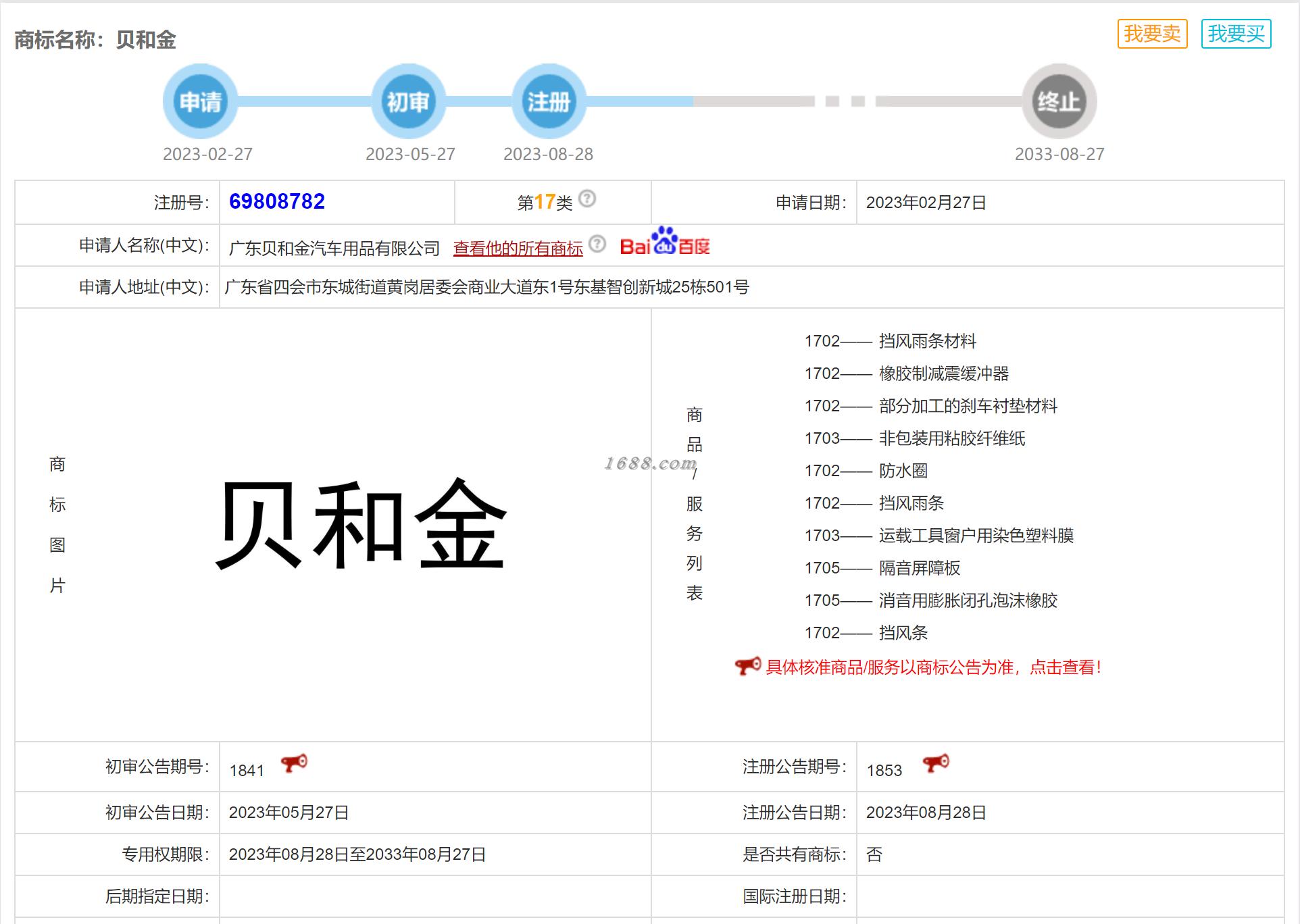Click the 挡风雨条材料 goods item
Viewport: 1300px width, 924px height.
(x=927, y=341)
